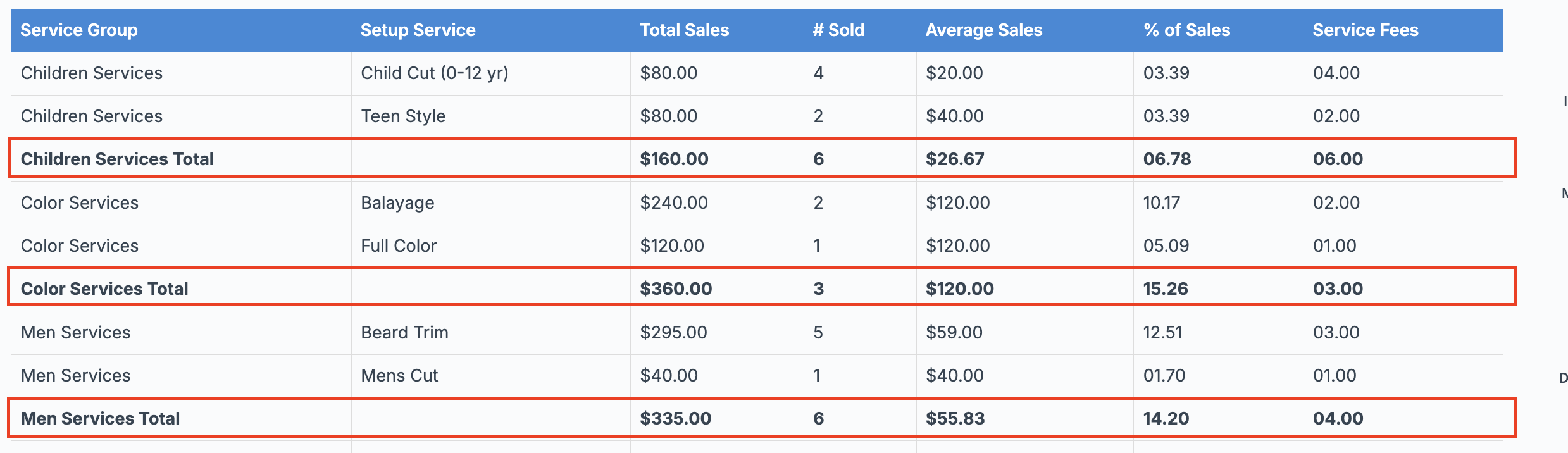Sort by Setup Service column header

coord(418,30)
